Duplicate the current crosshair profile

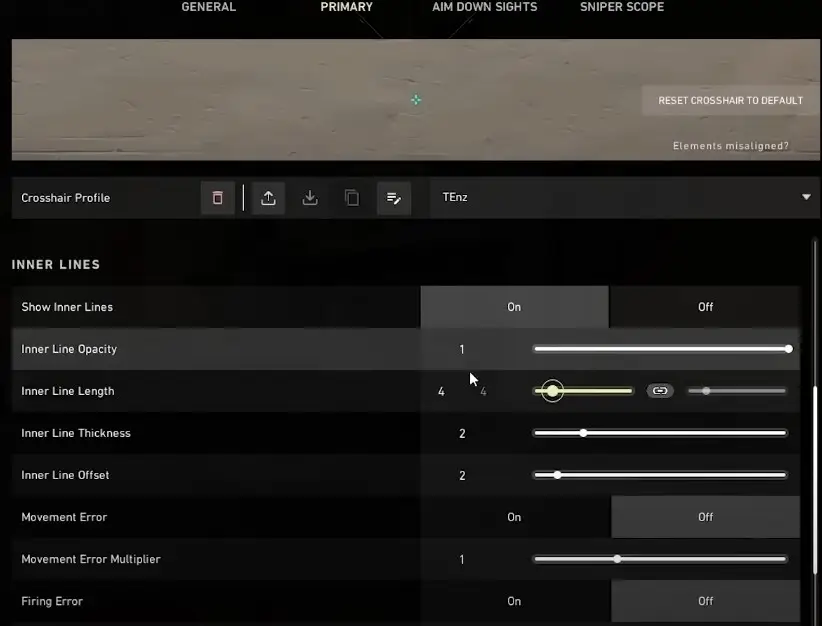[x=352, y=198]
